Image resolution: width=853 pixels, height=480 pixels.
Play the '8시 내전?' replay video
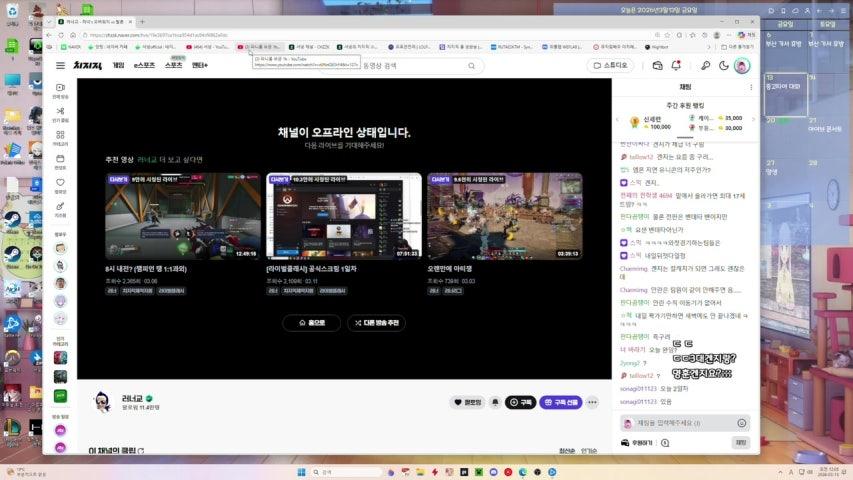point(183,216)
